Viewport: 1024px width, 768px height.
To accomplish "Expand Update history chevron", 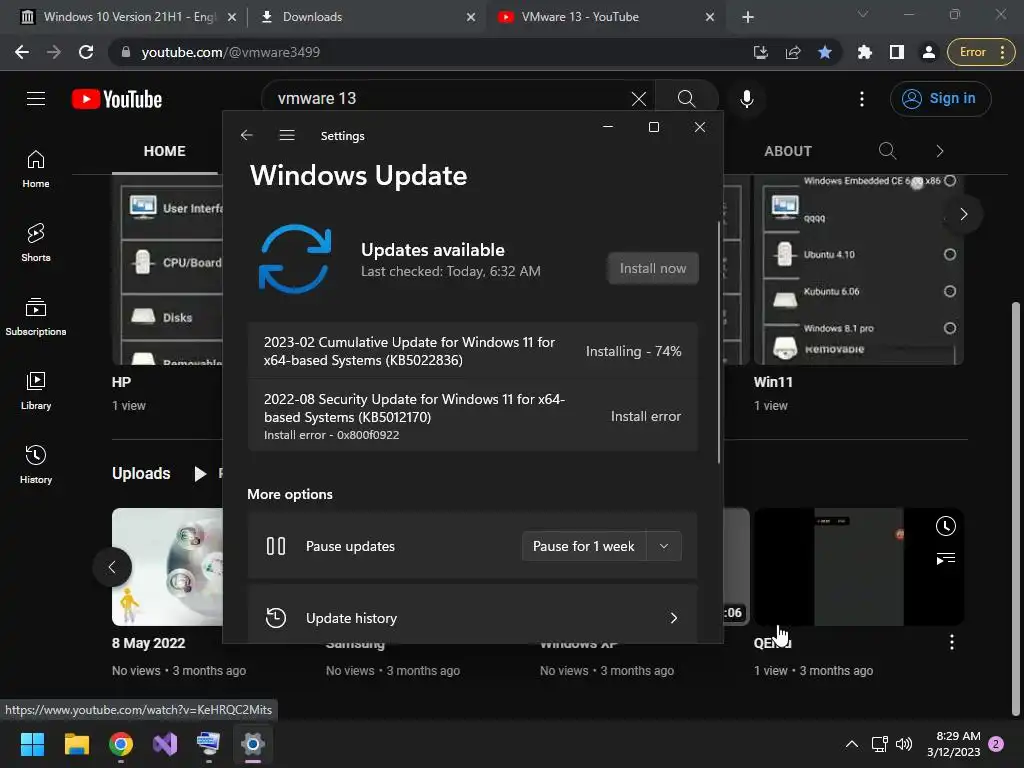I will pyautogui.click(x=673, y=618).
